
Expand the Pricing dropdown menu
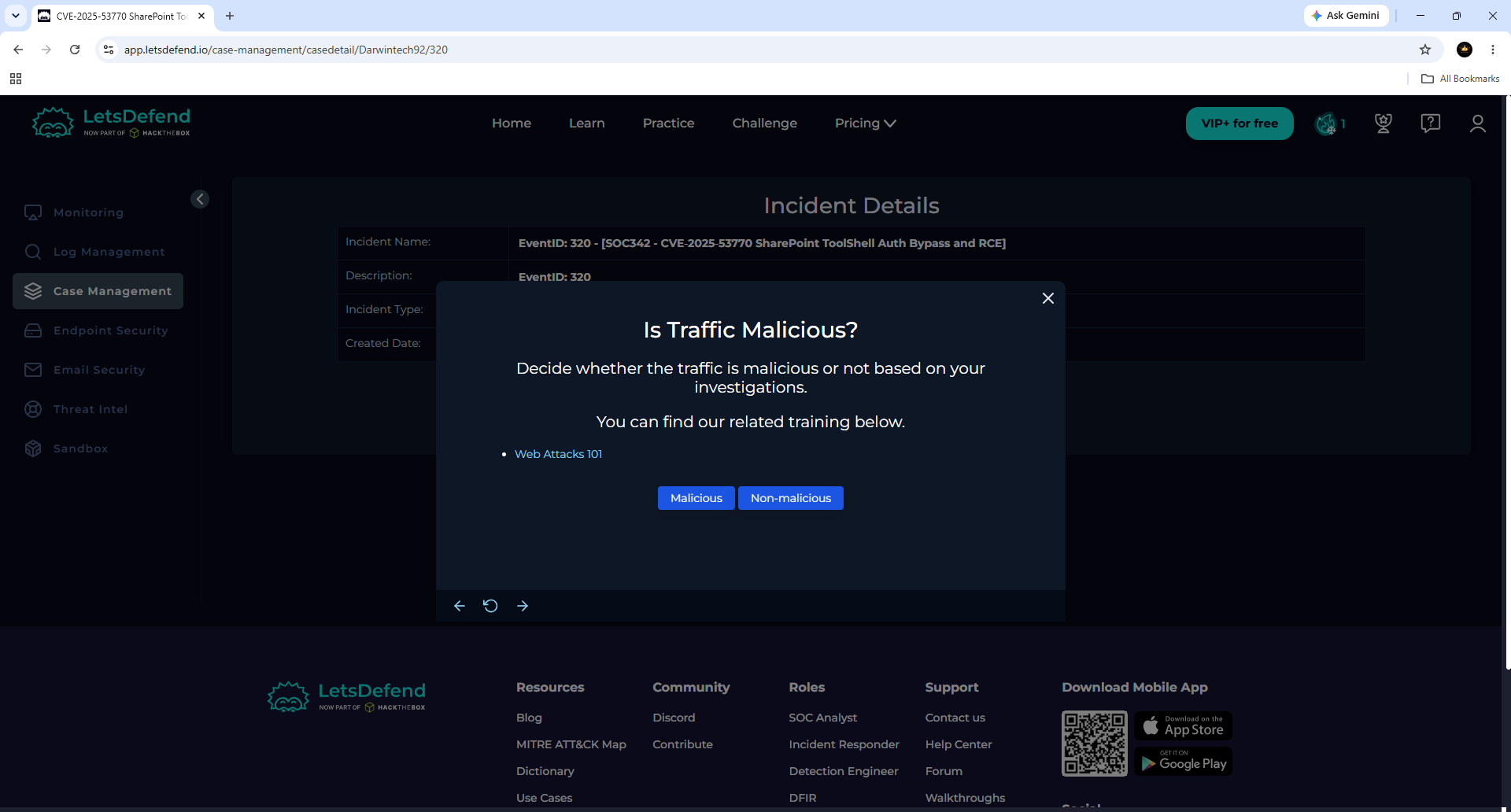pos(866,124)
